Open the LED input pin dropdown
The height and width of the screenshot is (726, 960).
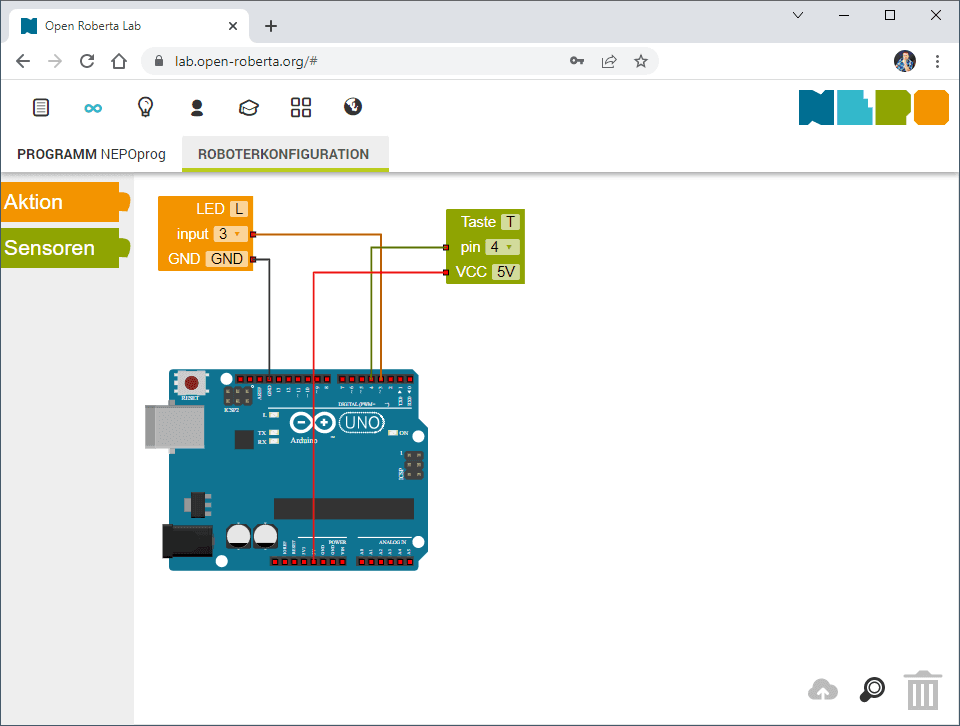click(231, 233)
